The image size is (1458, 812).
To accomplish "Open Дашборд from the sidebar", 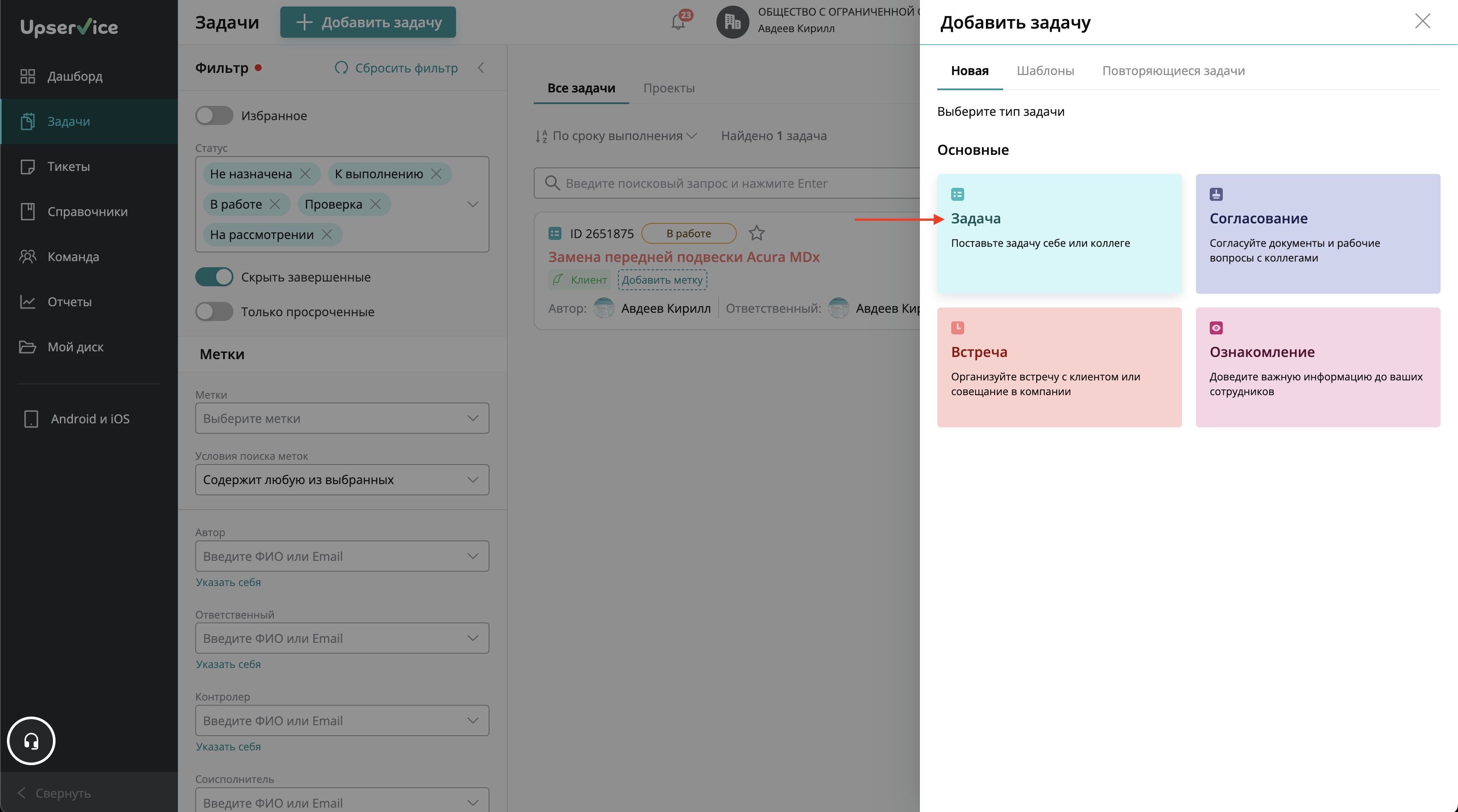I will [x=75, y=76].
